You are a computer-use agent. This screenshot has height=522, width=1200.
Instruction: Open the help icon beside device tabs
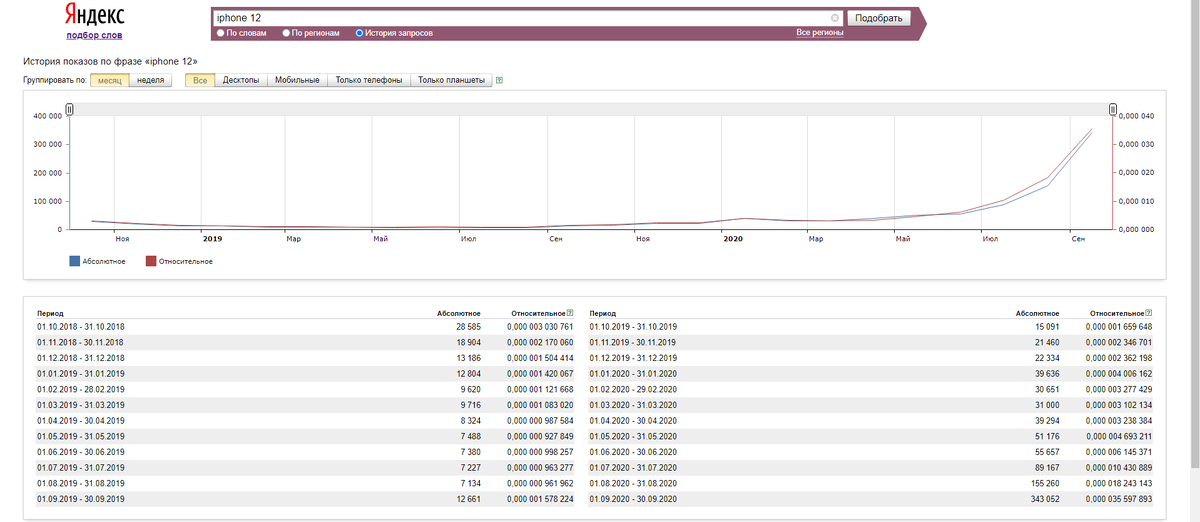[499, 80]
